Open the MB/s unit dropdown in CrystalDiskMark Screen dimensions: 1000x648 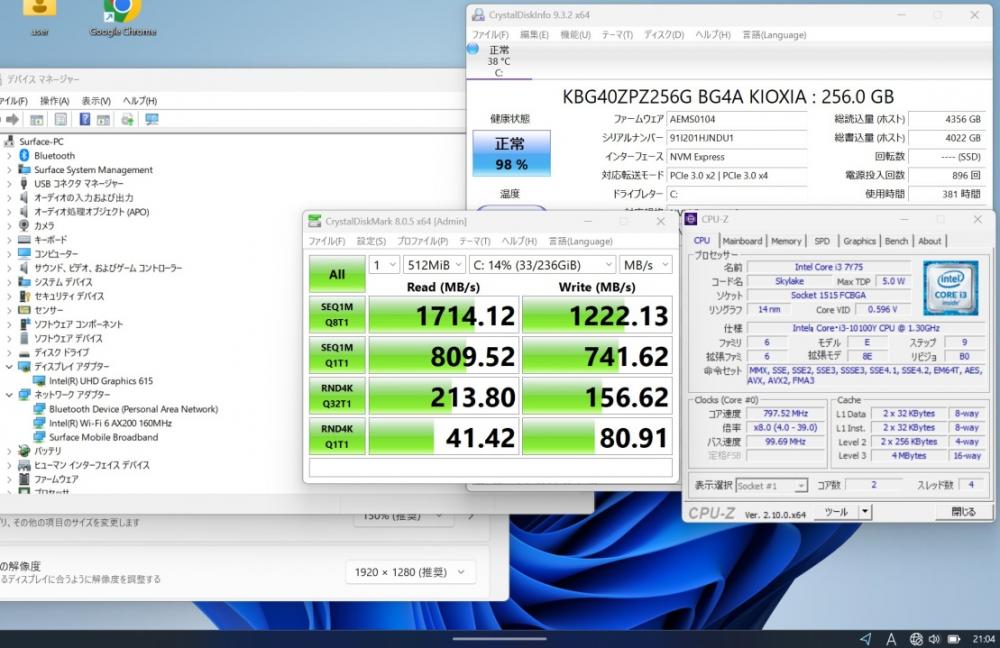[x=645, y=265]
